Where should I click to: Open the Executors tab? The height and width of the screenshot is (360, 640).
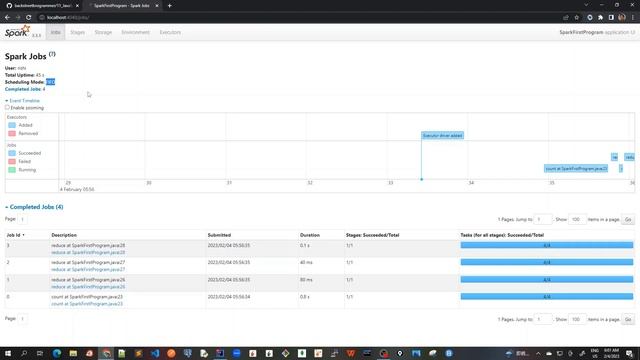(170, 32)
